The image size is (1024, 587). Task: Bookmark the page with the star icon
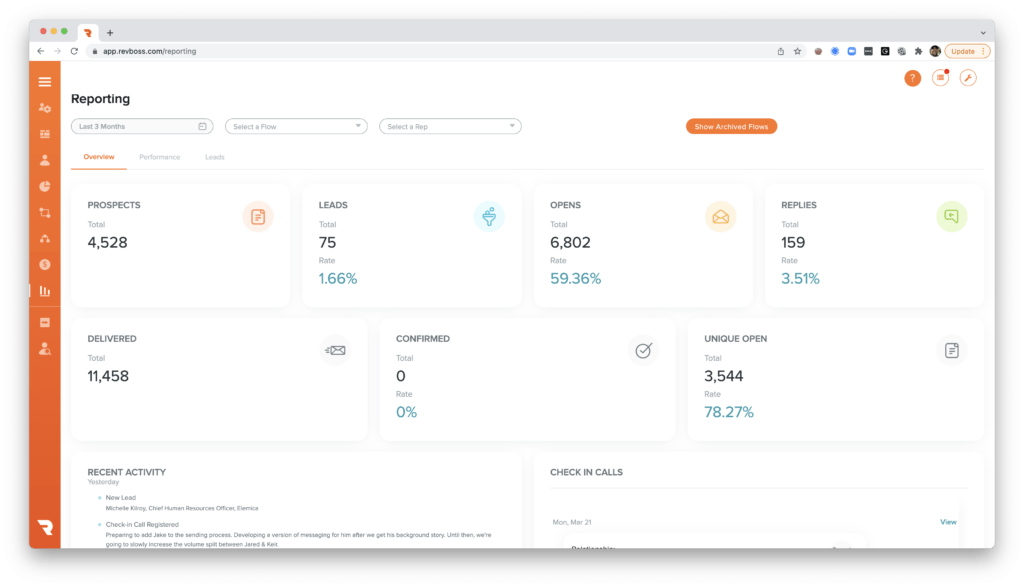tap(797, 51)
